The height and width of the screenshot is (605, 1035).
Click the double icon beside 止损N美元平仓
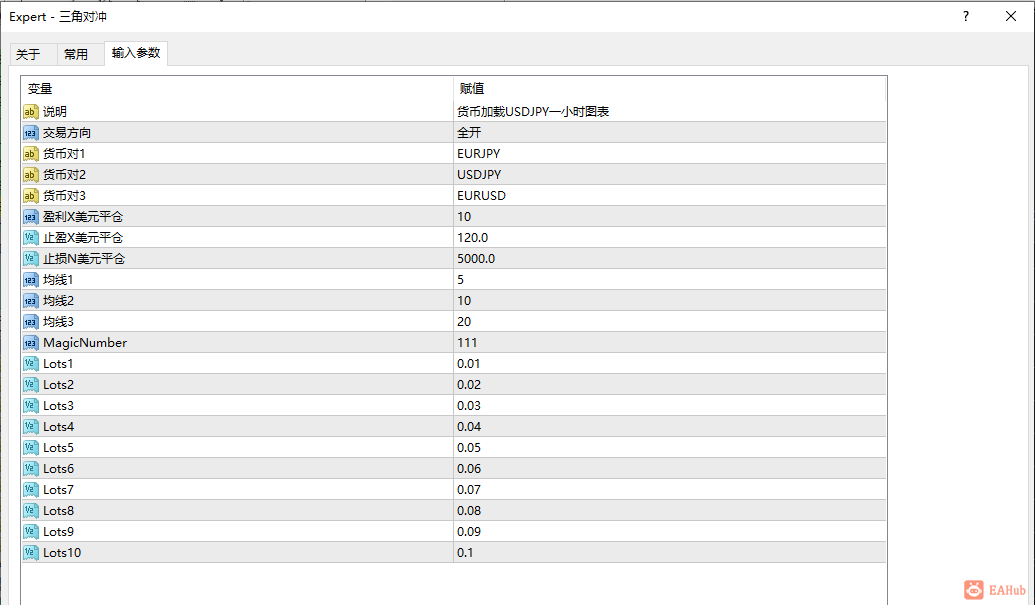tap(30, 259)
